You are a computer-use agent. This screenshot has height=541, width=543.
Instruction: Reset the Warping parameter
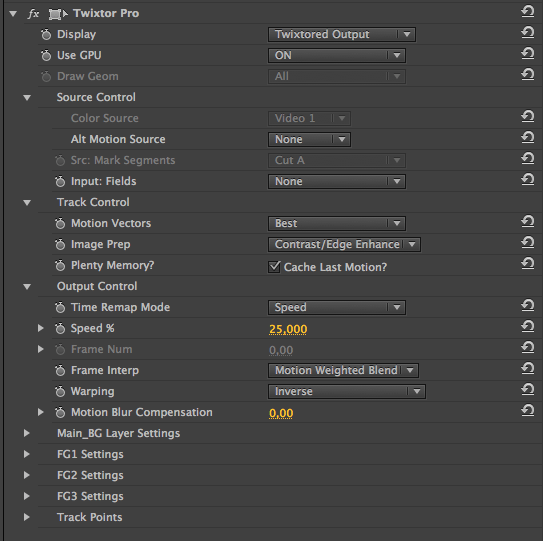(x=527, y=390)
